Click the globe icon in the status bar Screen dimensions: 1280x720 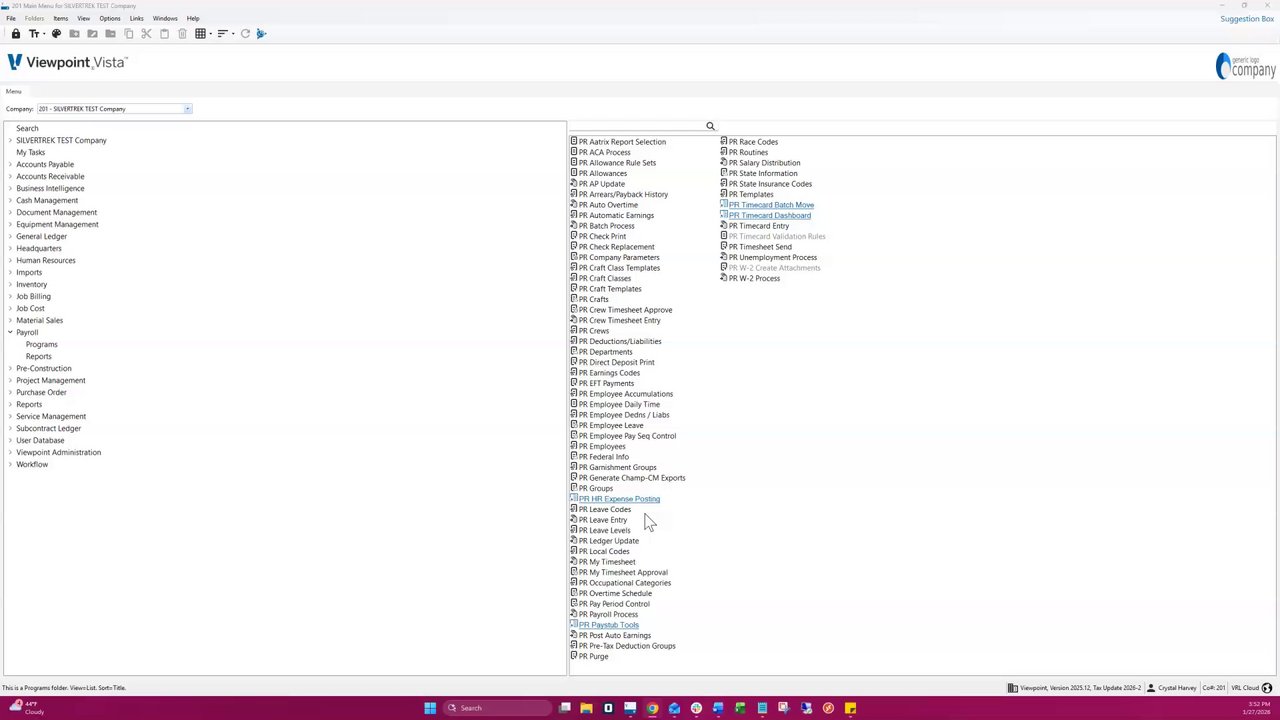click(1267, 688)
